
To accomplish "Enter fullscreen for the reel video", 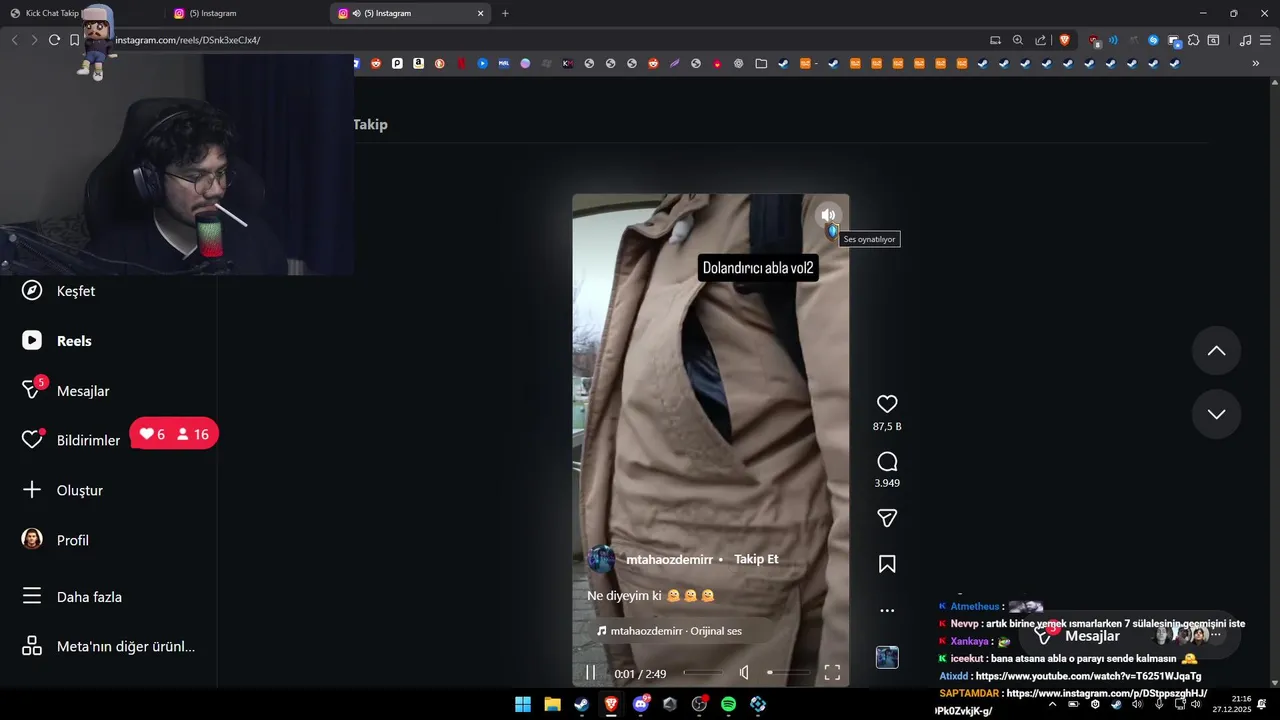I will click(832, 673).
